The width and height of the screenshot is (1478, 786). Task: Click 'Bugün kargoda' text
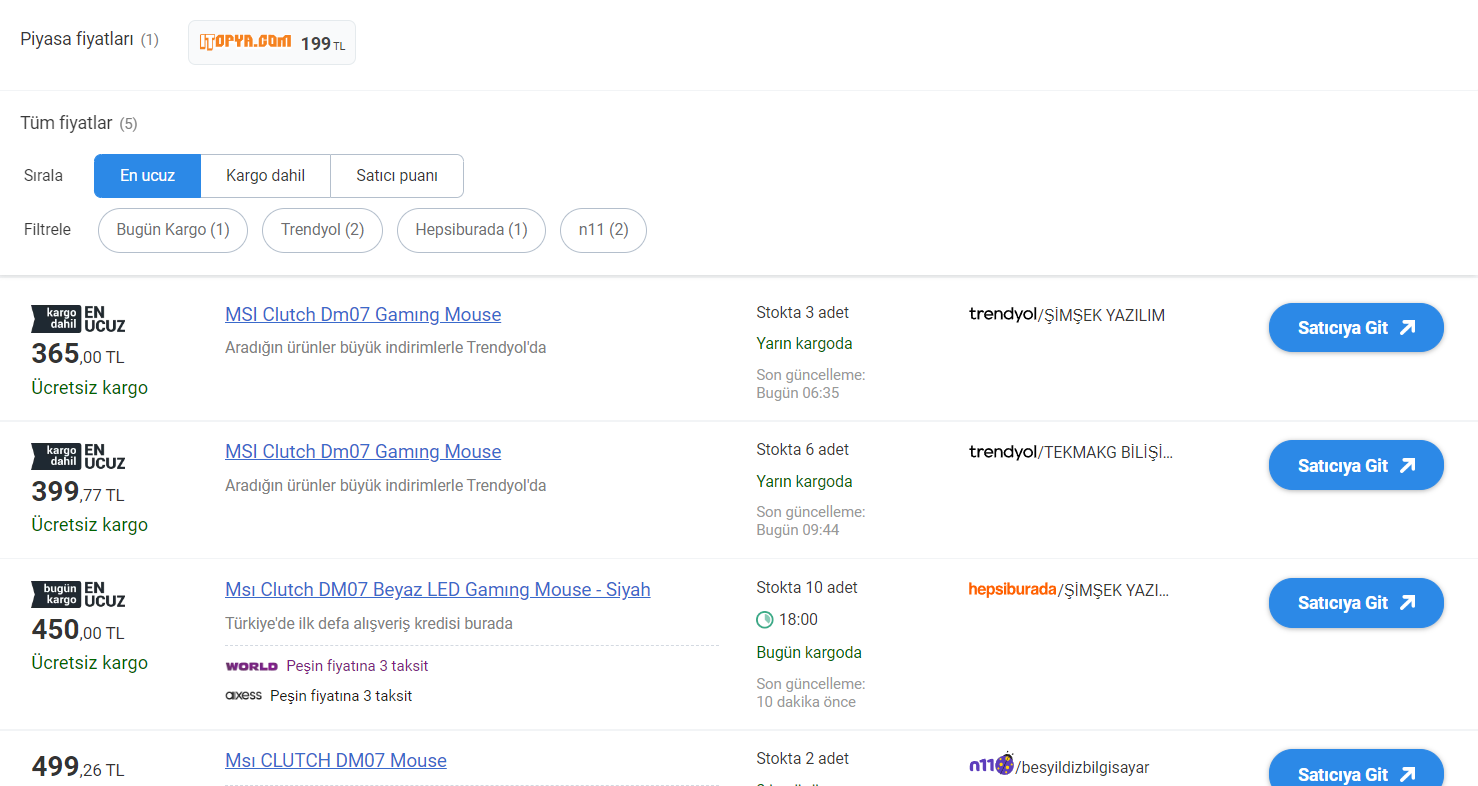[x=809, y=653]
